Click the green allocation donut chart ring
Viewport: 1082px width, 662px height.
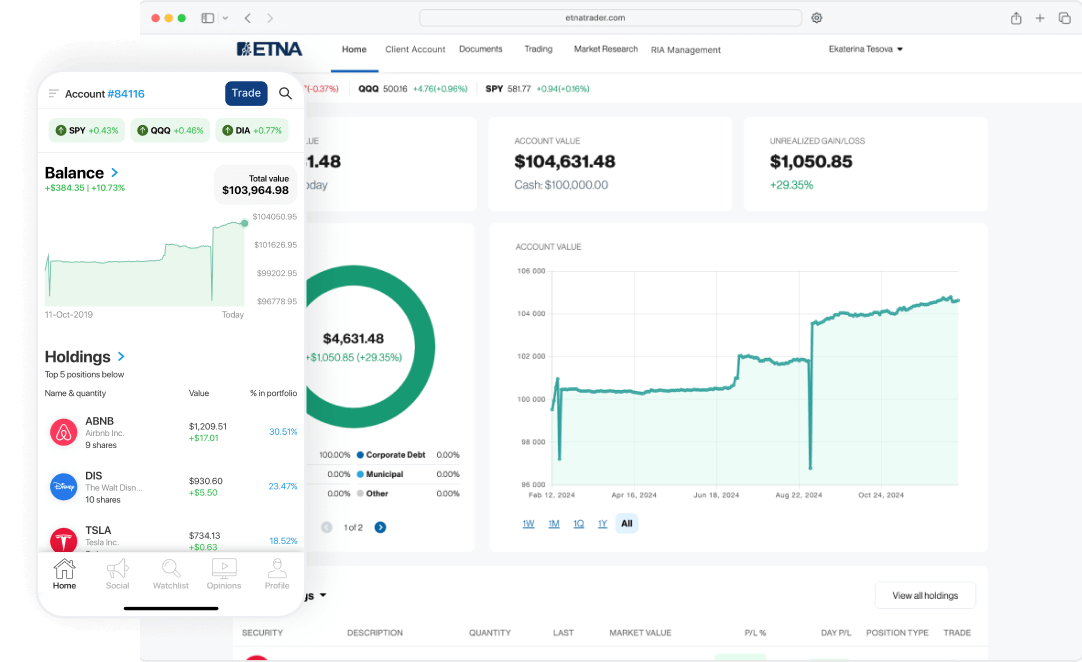[426, 347]
